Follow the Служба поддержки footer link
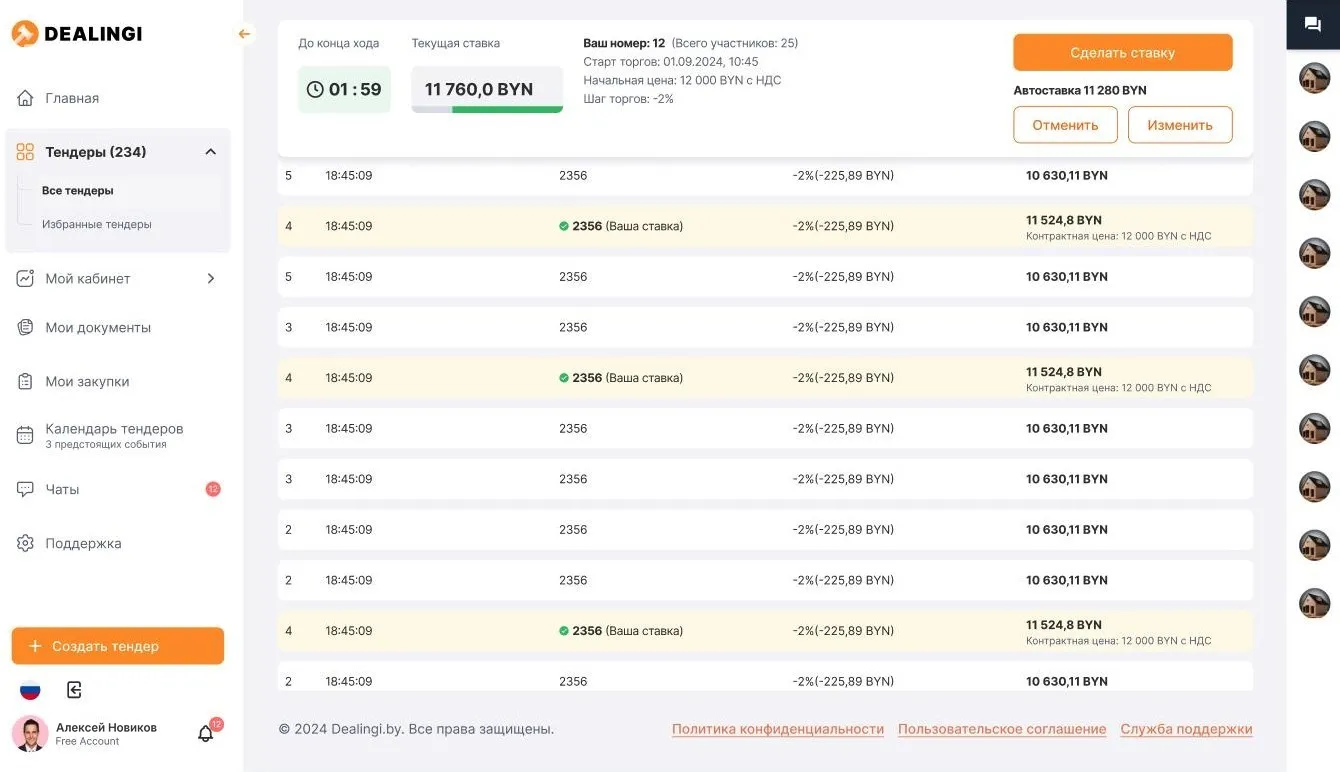This screenshot has width=1340, height=772. click(1186, 729)
